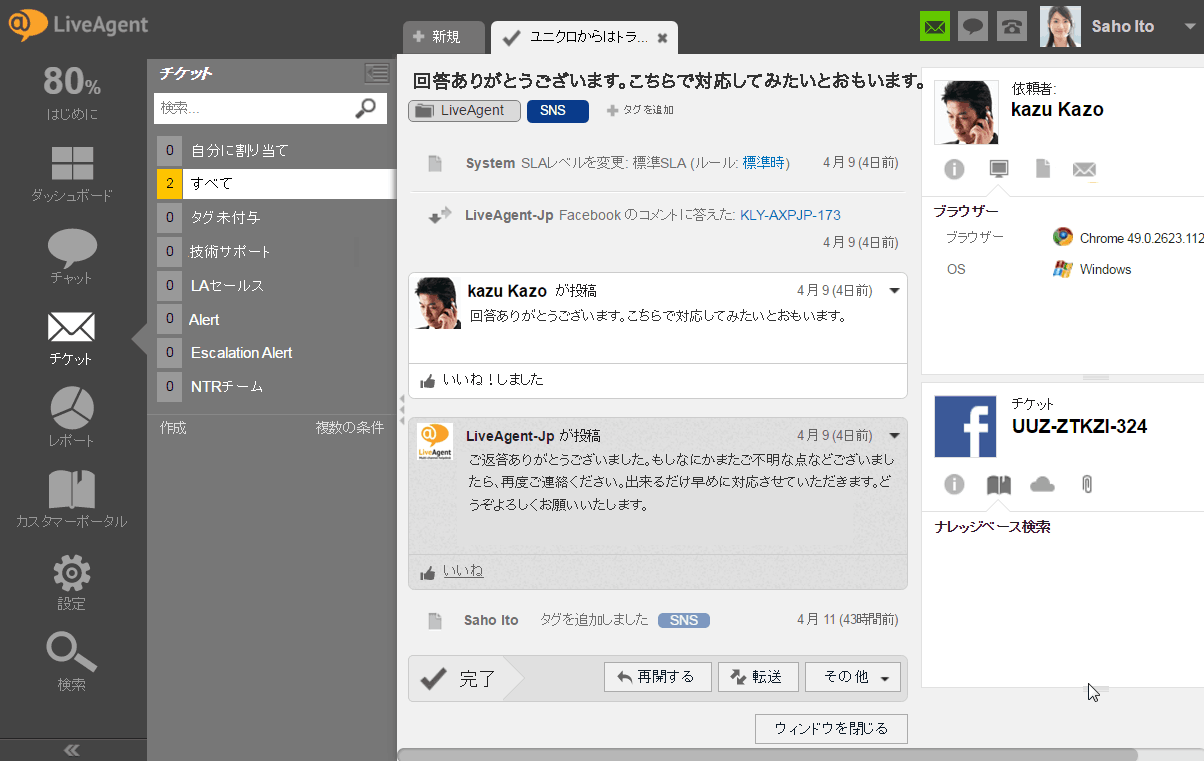Click the 複数の条件 link
The image size is (1204, 761).
[350, 427]
